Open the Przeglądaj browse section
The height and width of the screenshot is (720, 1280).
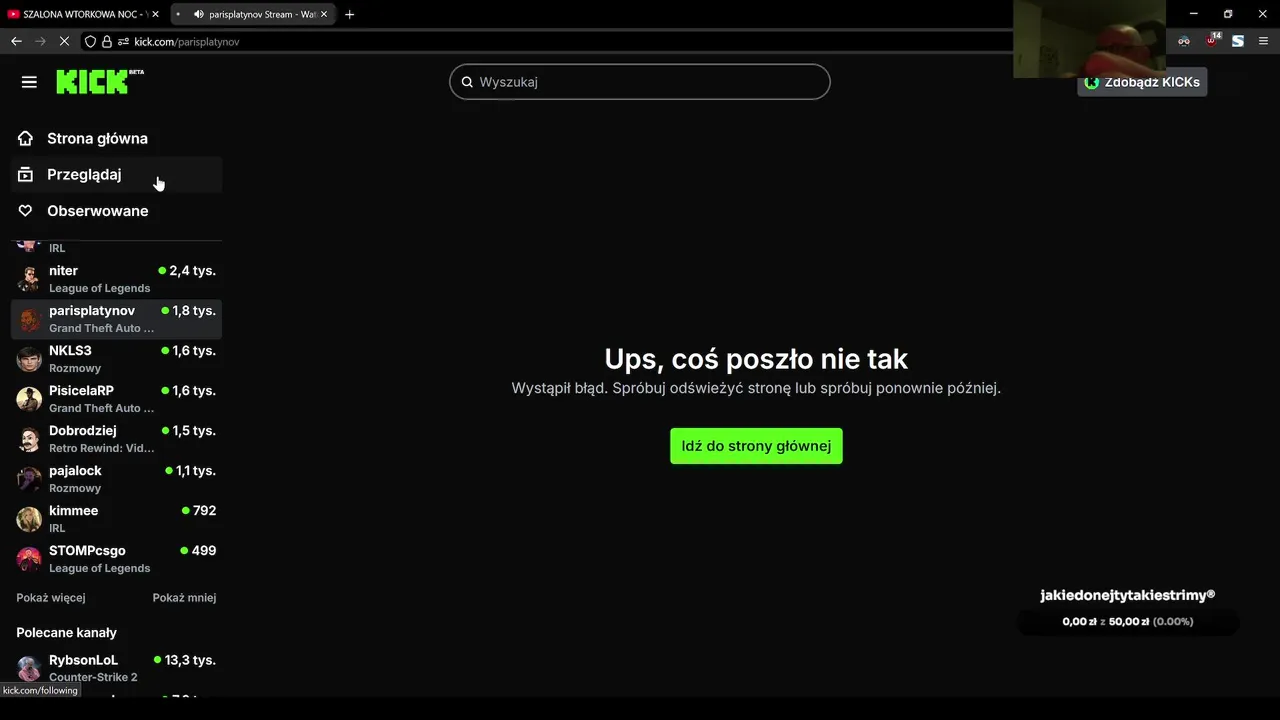point(116,174)
